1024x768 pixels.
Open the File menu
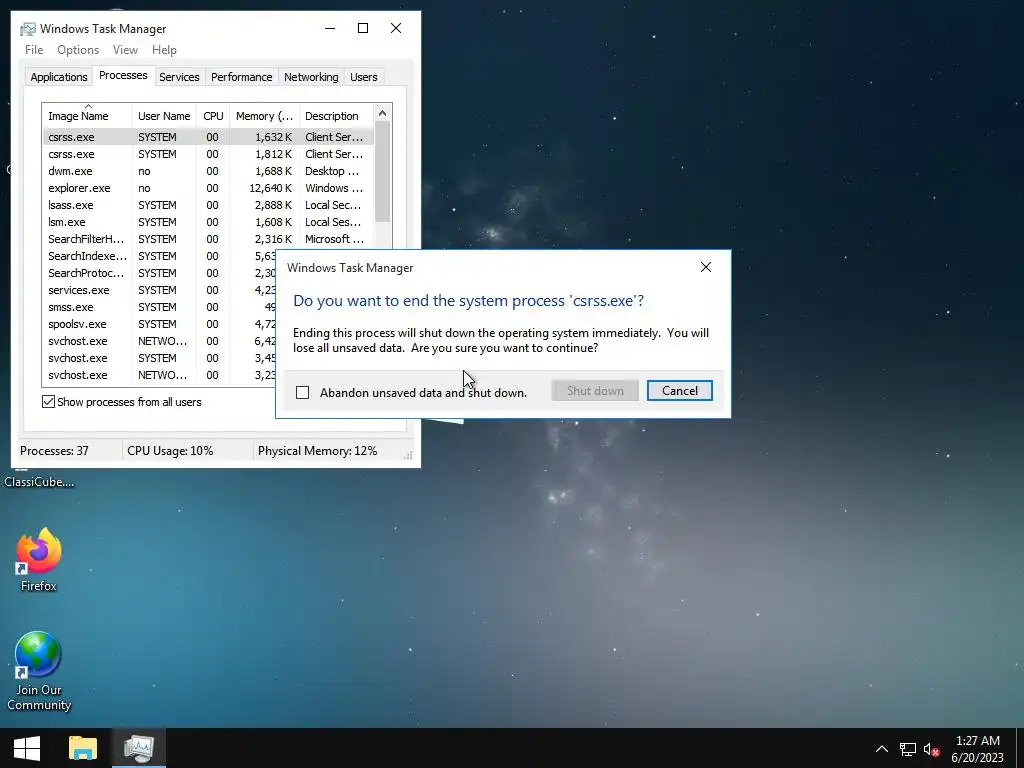pos(34,50)
